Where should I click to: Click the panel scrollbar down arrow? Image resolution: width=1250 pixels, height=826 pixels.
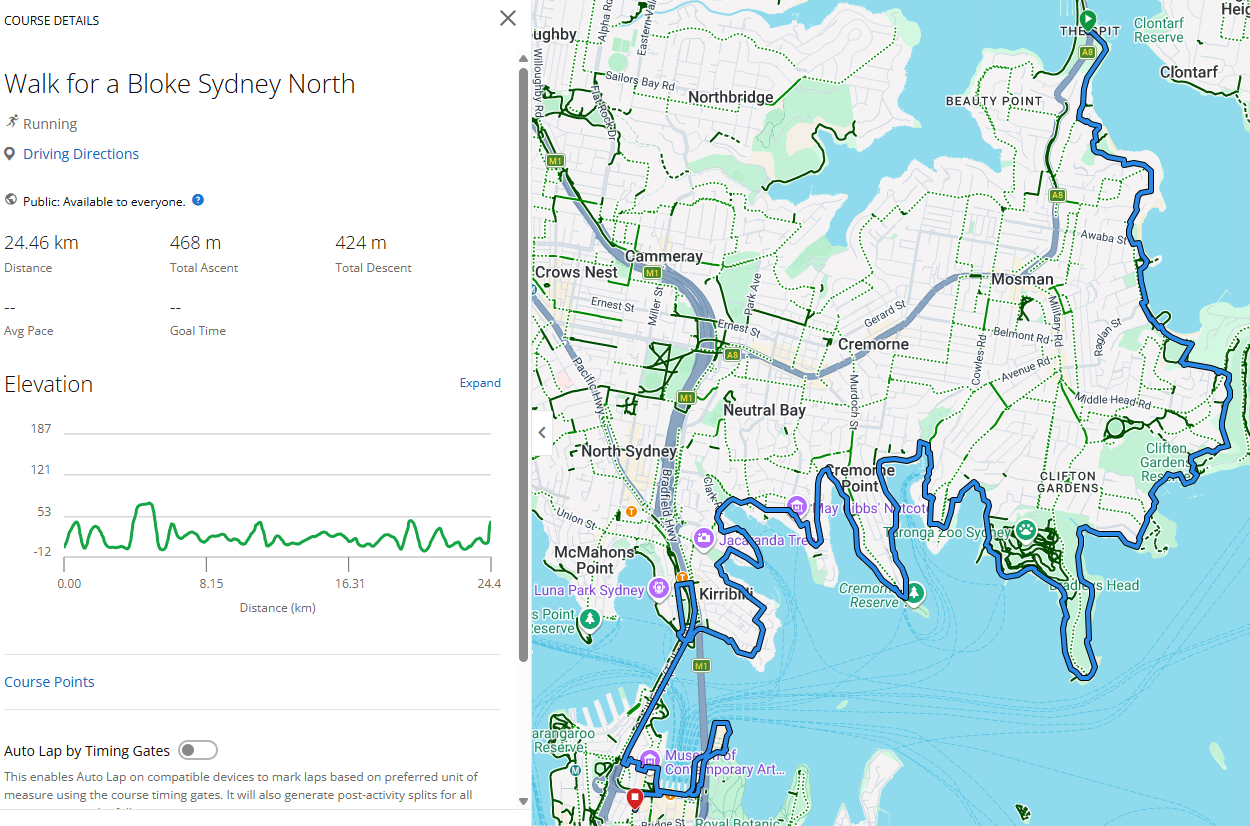523,801
